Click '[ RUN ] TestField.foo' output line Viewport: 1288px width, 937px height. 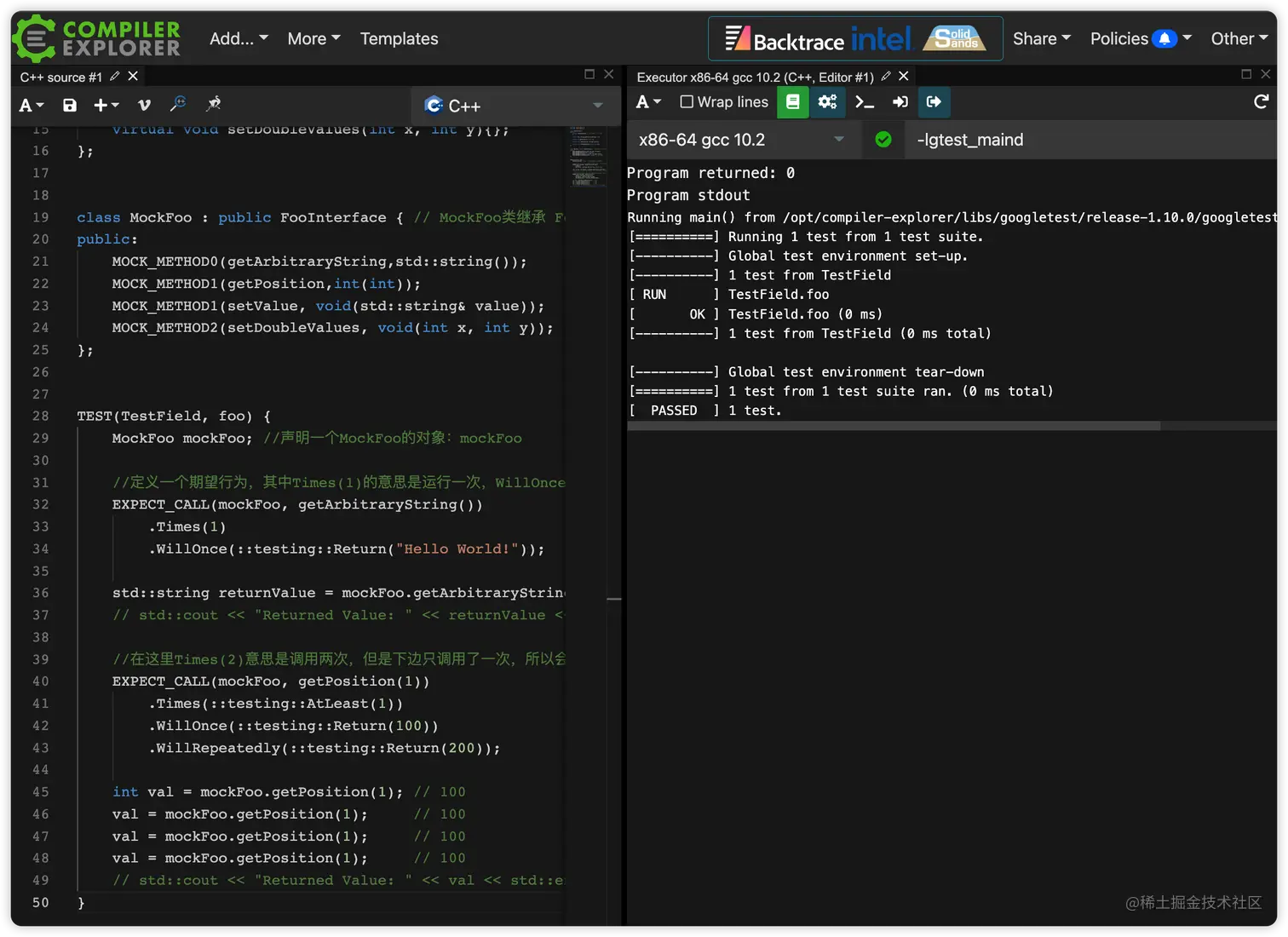click(728, 295)
